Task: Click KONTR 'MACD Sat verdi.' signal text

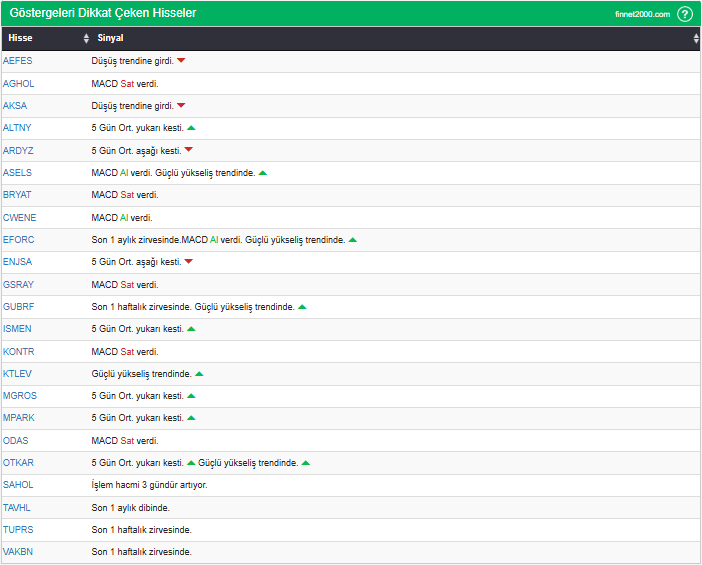Action: point(125,352)
